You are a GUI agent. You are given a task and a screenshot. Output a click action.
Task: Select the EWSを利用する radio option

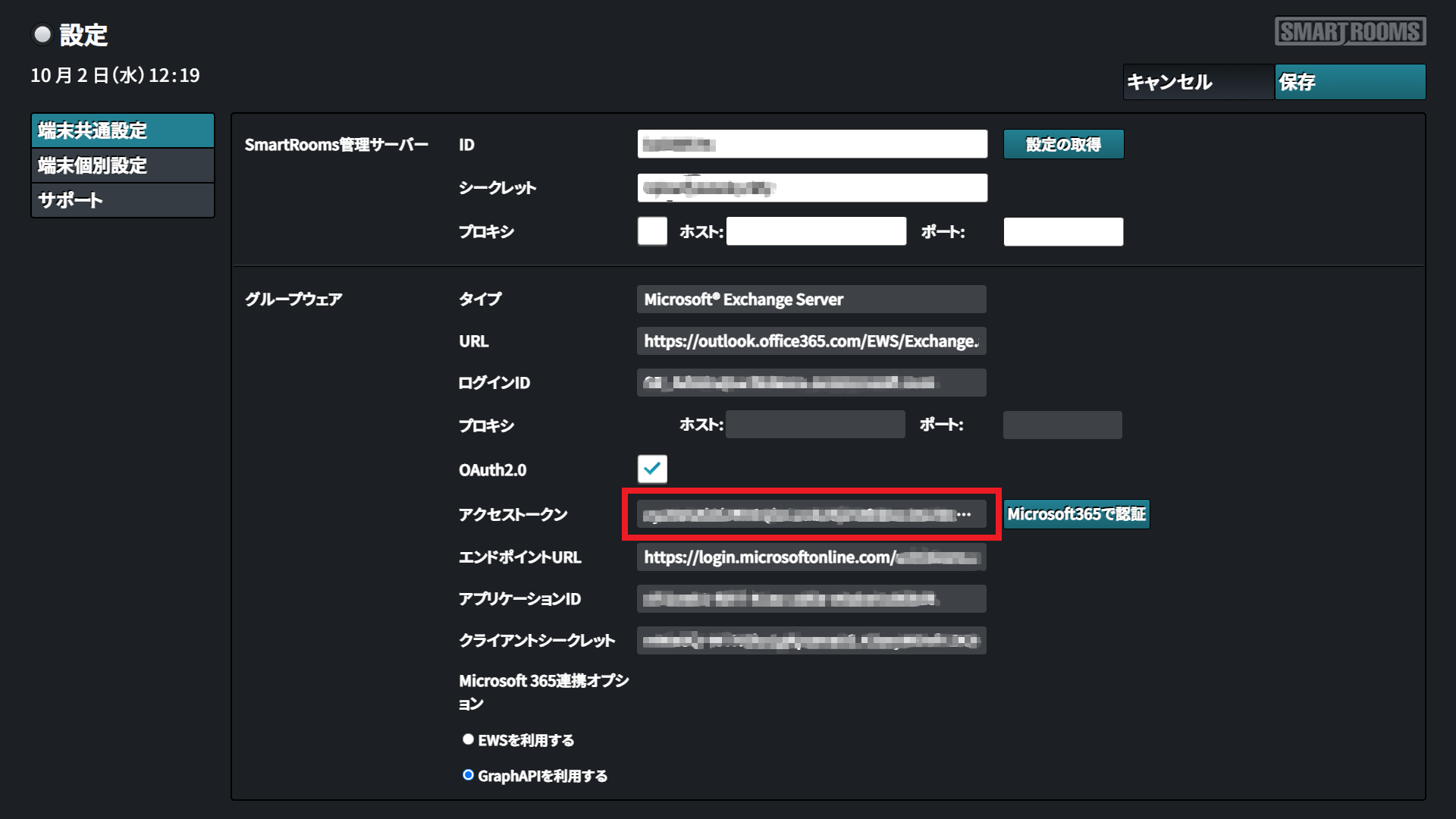[x=468, y=739]
